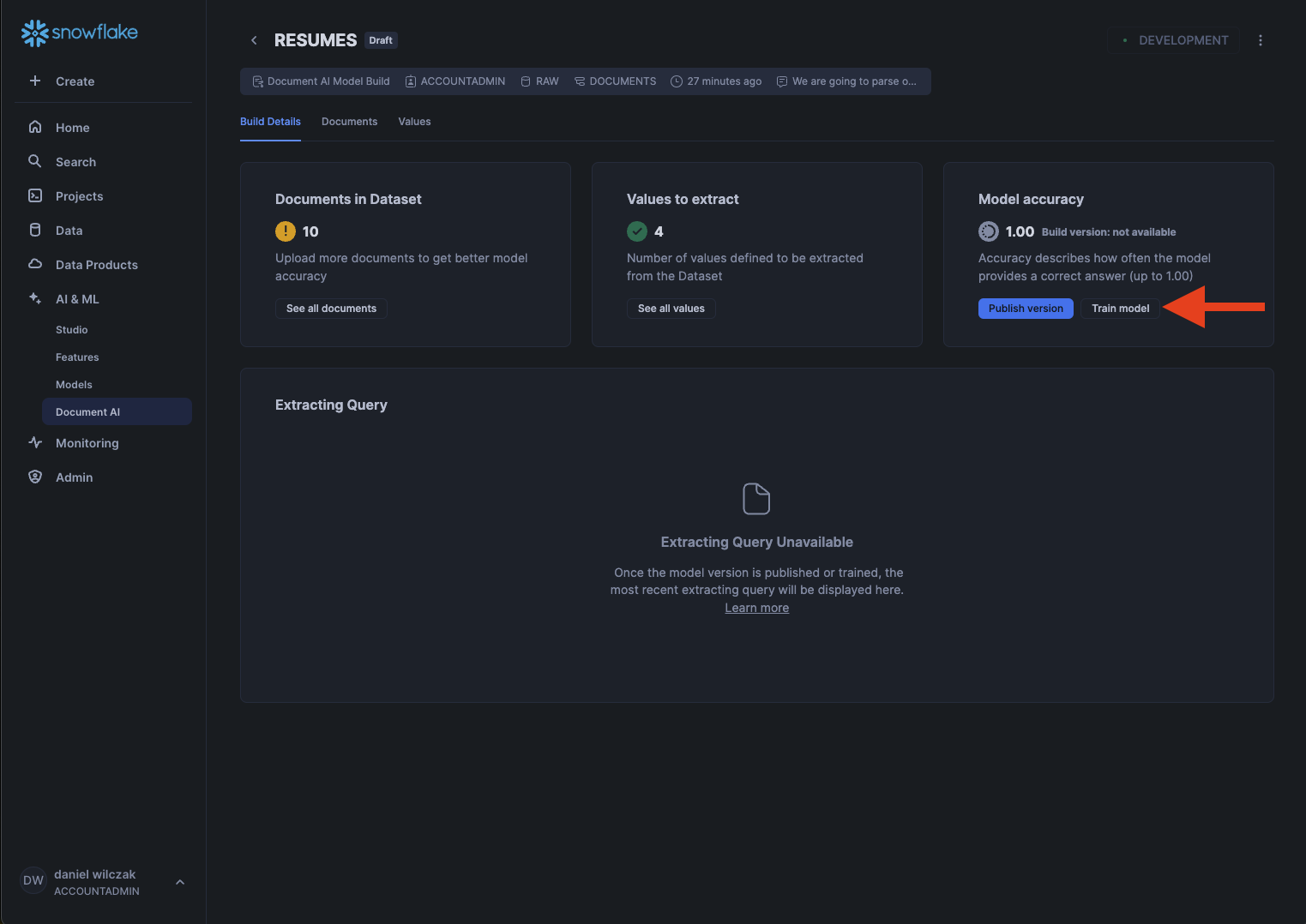
Task: Open Projects from the sidebar icon
Action: (35, 195)
